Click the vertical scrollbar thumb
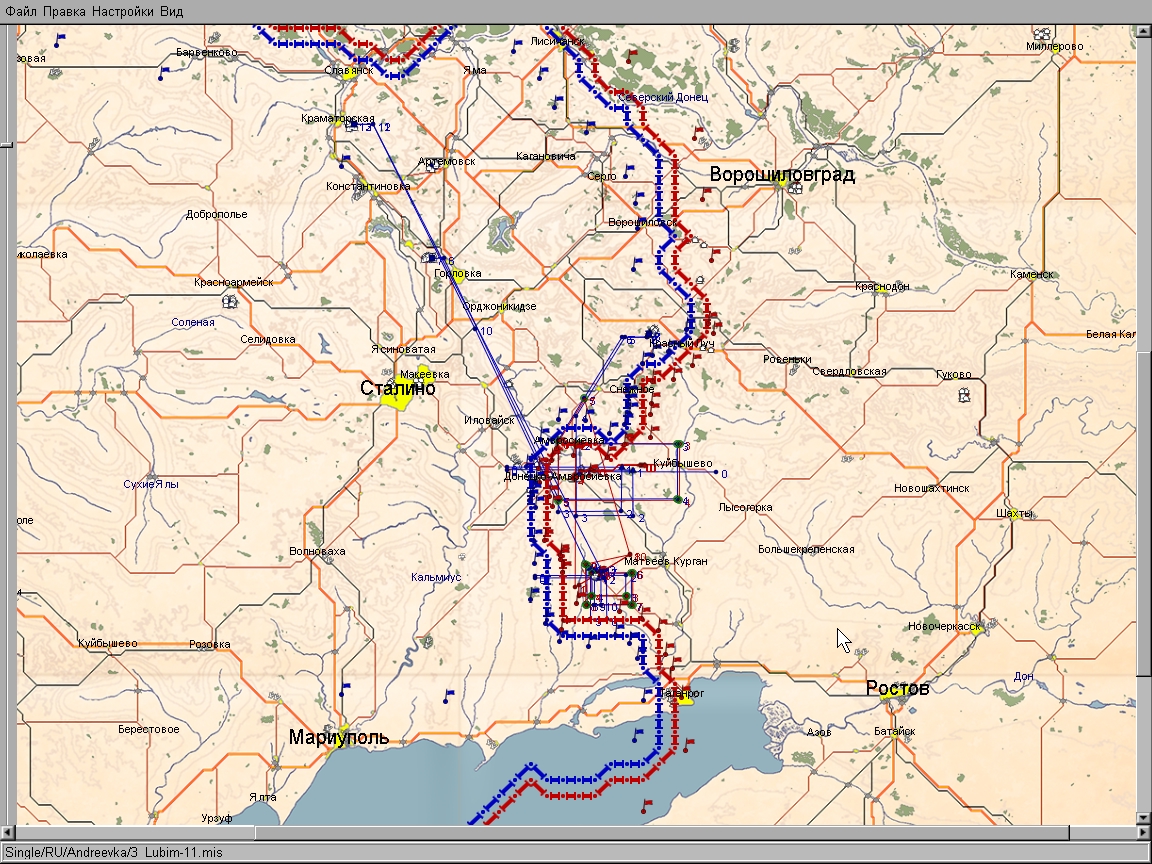Screen dimensions: 1152x864 tap(1144, 516)
